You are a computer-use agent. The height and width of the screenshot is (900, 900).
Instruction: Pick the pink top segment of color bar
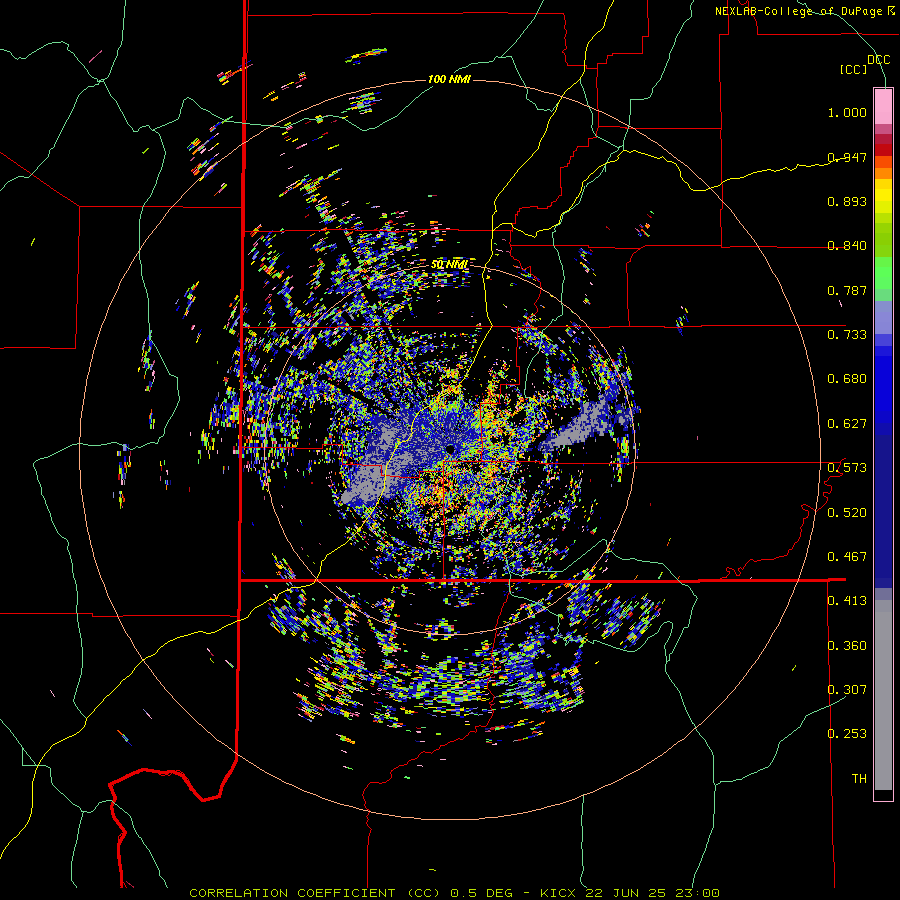click(883, 107)
